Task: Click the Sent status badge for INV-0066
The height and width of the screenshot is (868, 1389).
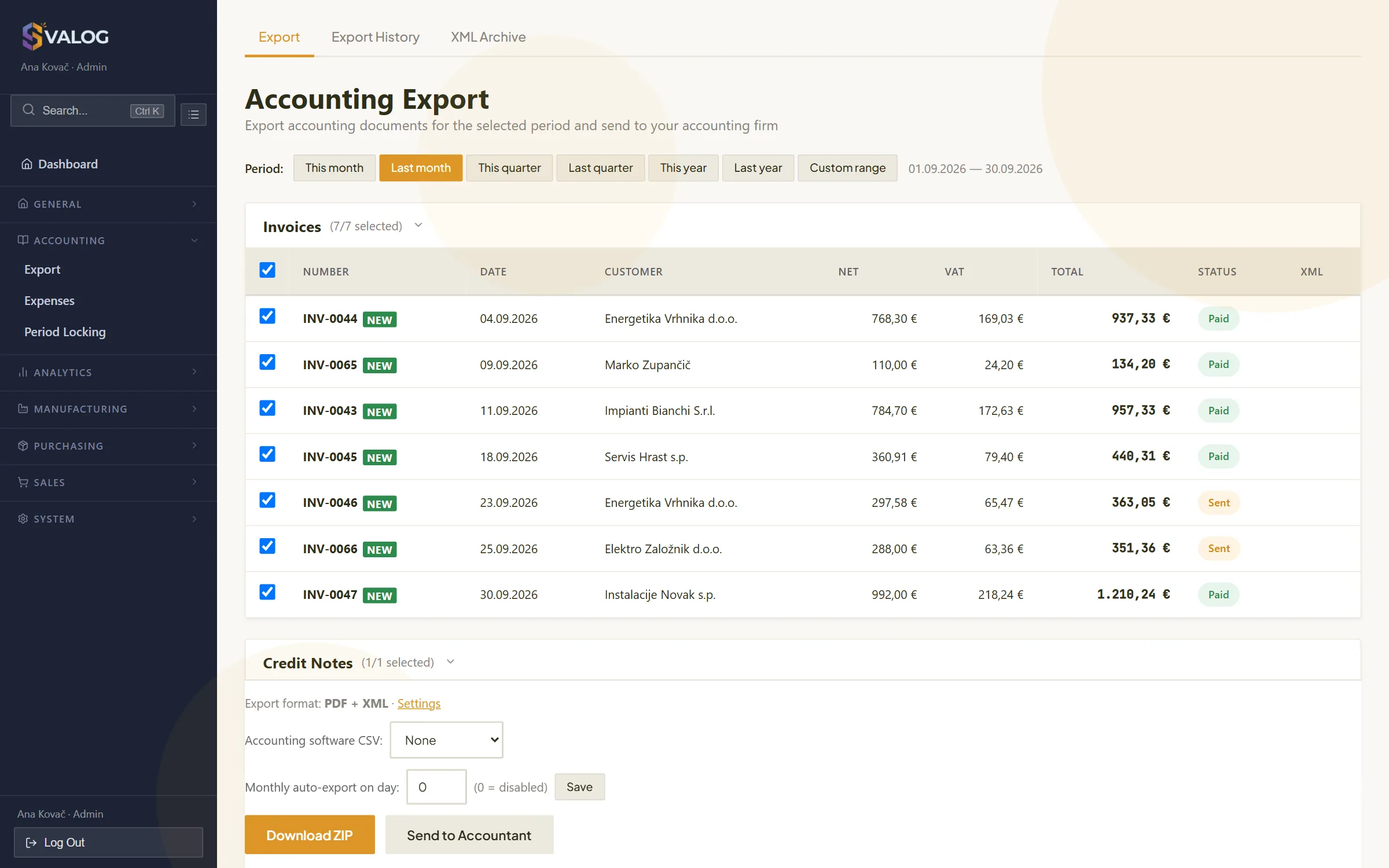Action: point(1218,549)
